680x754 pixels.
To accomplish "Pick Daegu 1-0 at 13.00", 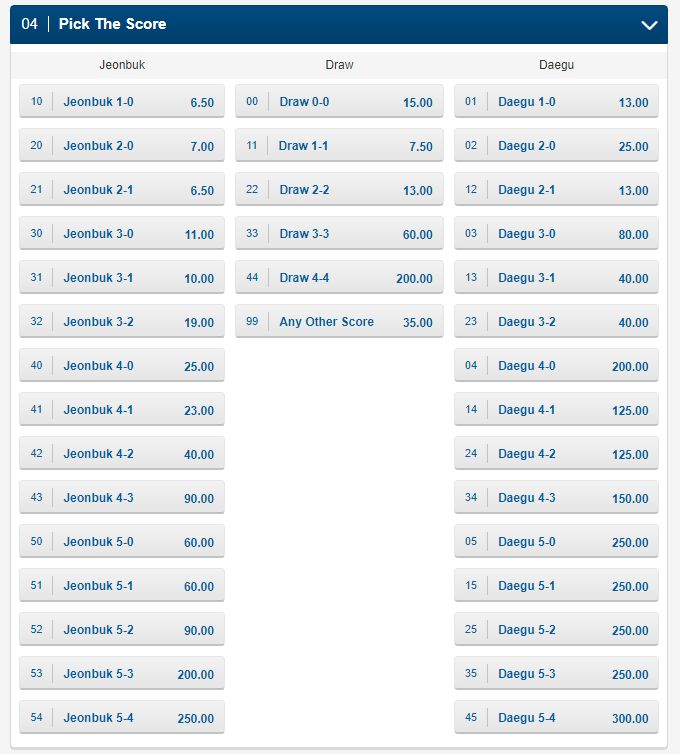I will pyautogui.click(x=556, y=102).
